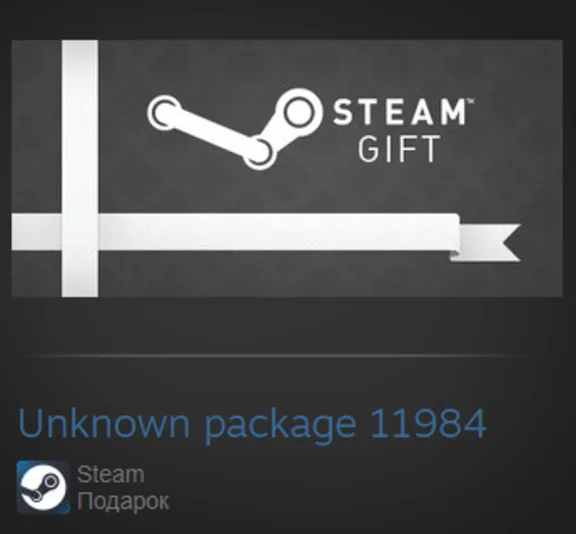The image size is (576, 534).
Task: Click the small left circle of Steam logo
Action: (x=164, y=113)
